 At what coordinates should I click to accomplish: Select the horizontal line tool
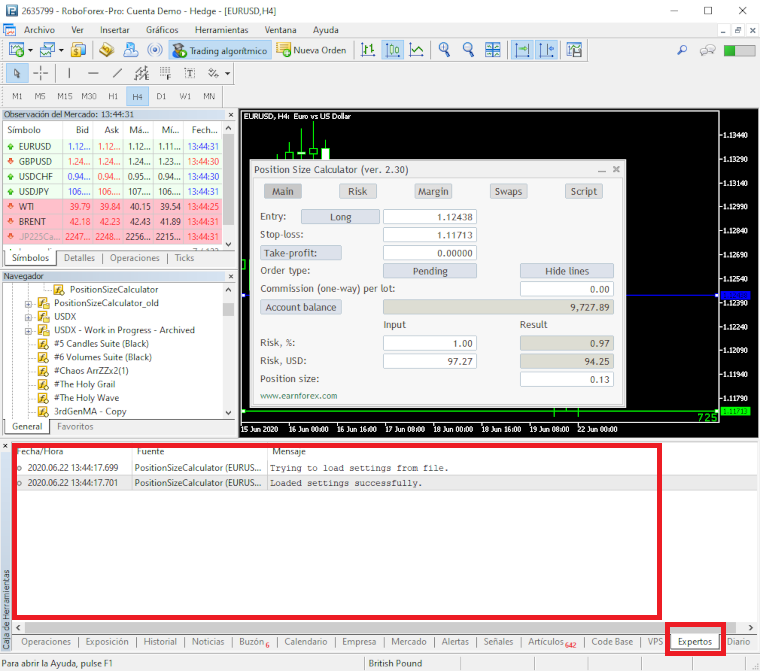(93, 73)
